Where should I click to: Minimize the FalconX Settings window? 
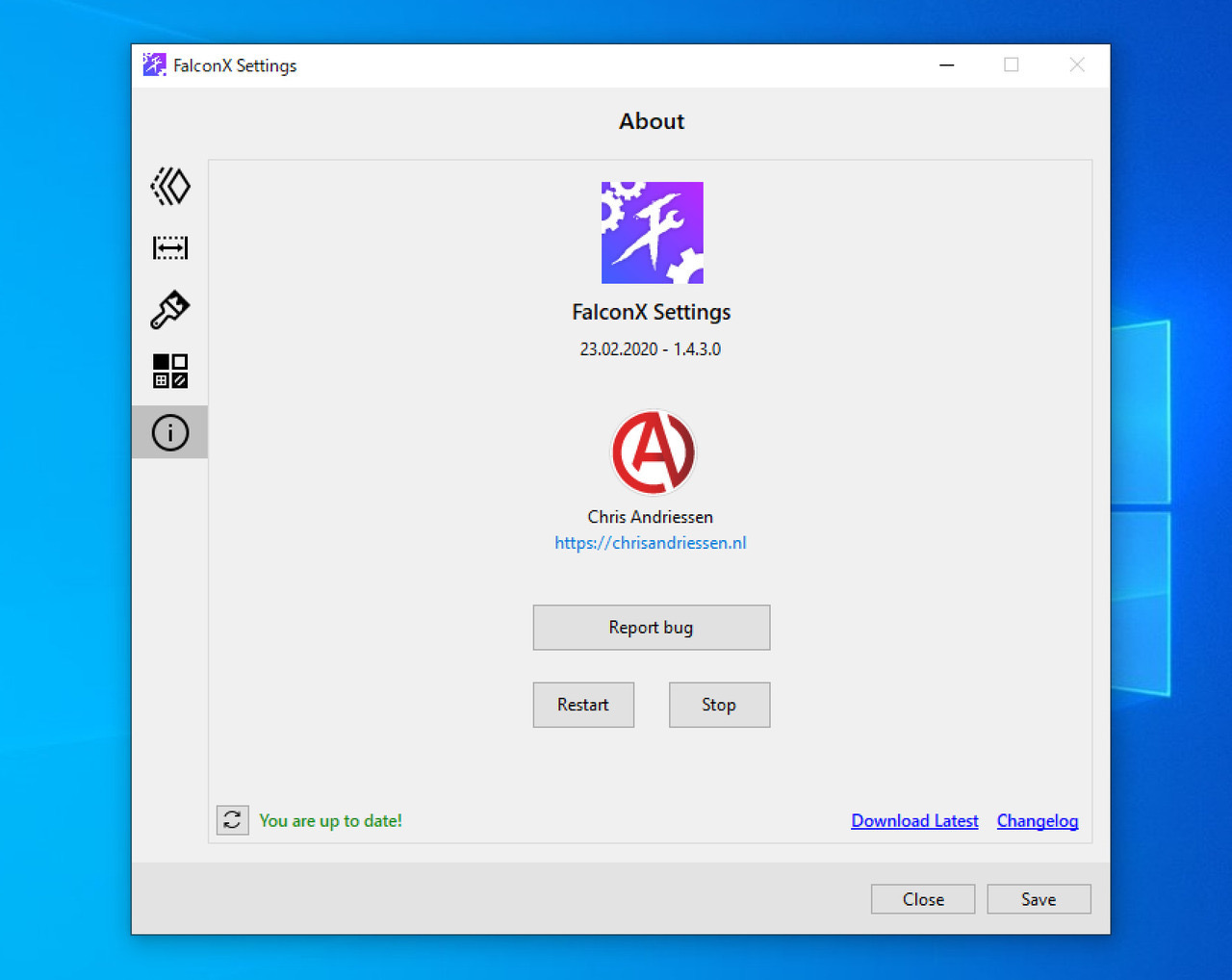(x=947, y=65)
